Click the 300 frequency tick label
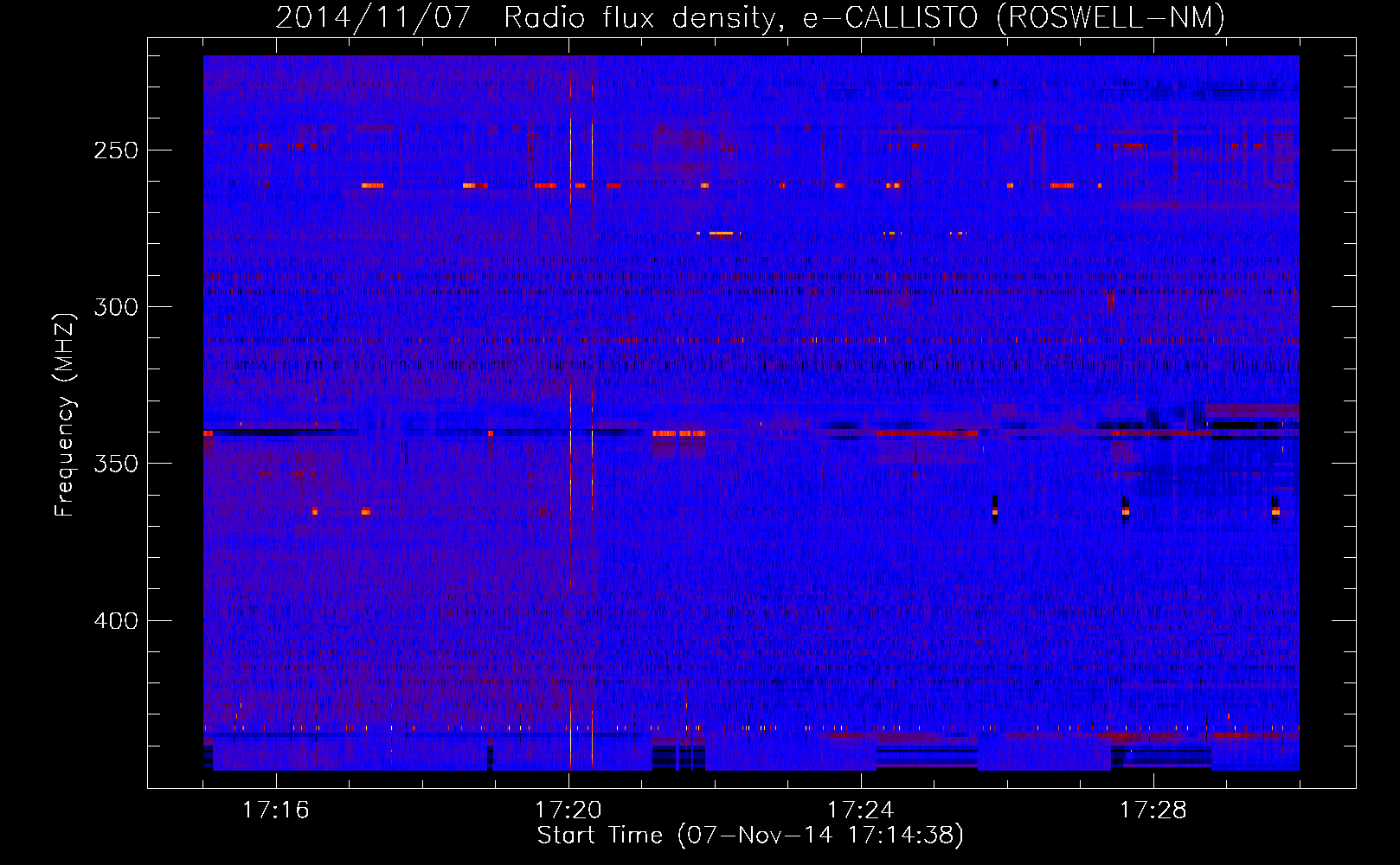 [116, 307]
